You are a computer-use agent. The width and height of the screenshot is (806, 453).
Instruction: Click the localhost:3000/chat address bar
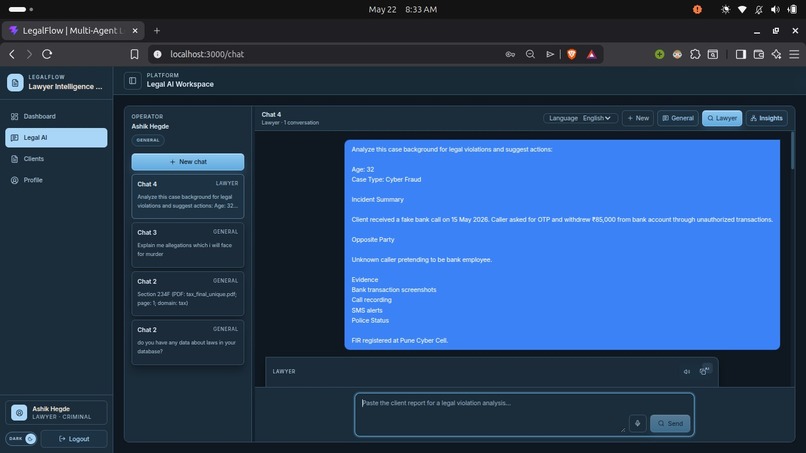(x=207, y=54)
